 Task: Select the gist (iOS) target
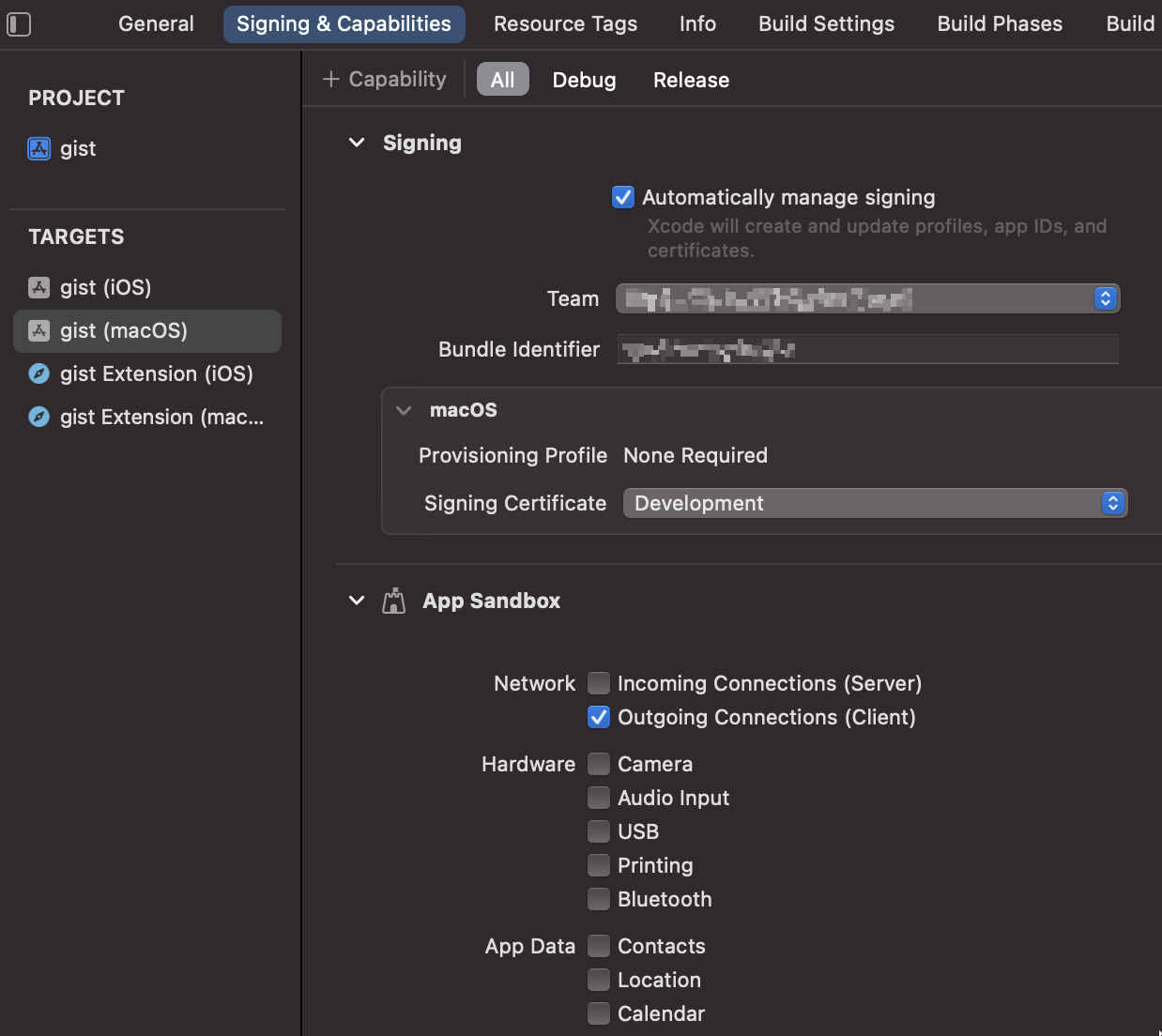tap(147, 287)
